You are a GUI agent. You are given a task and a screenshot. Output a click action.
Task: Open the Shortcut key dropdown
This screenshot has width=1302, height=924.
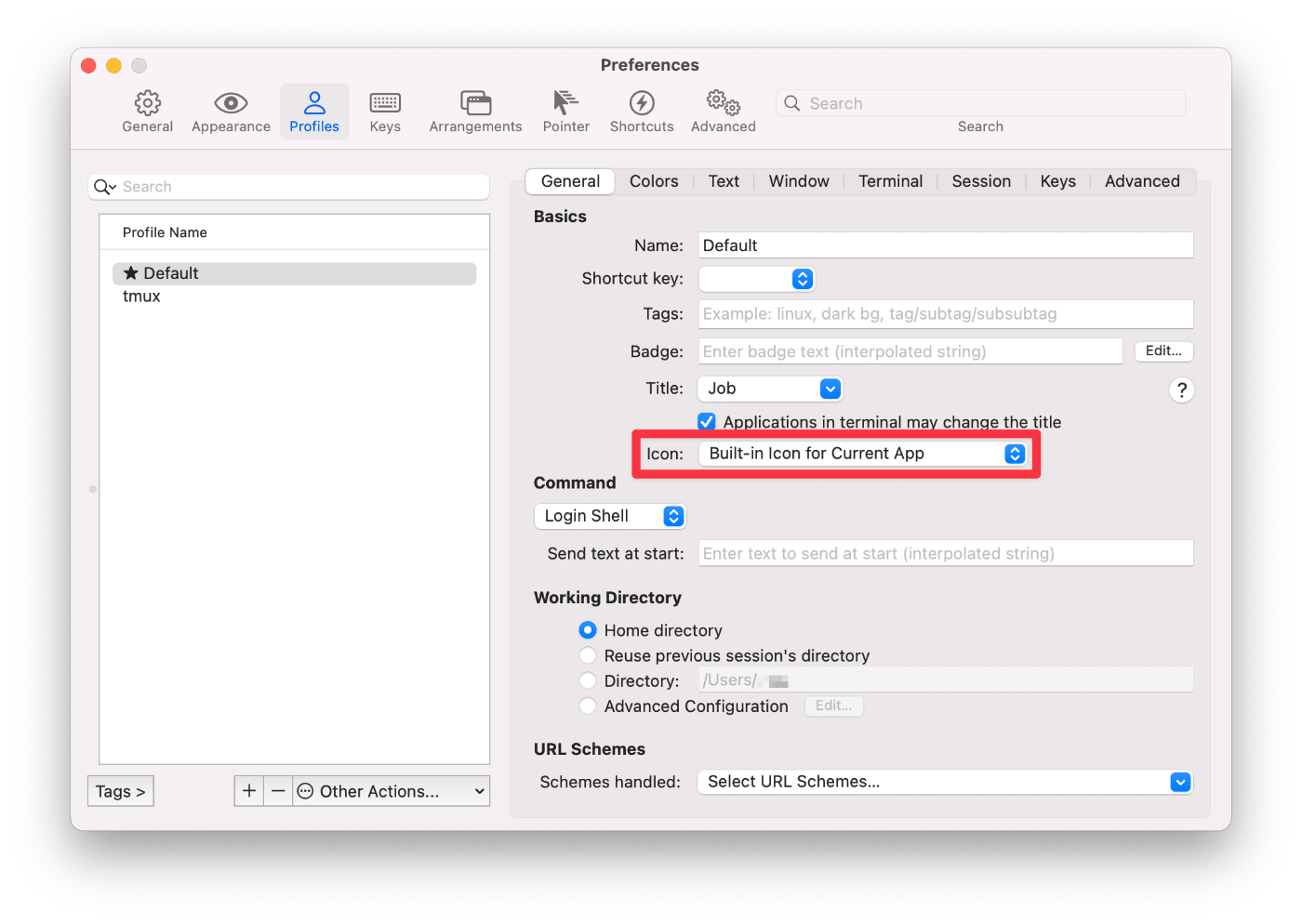757,279
